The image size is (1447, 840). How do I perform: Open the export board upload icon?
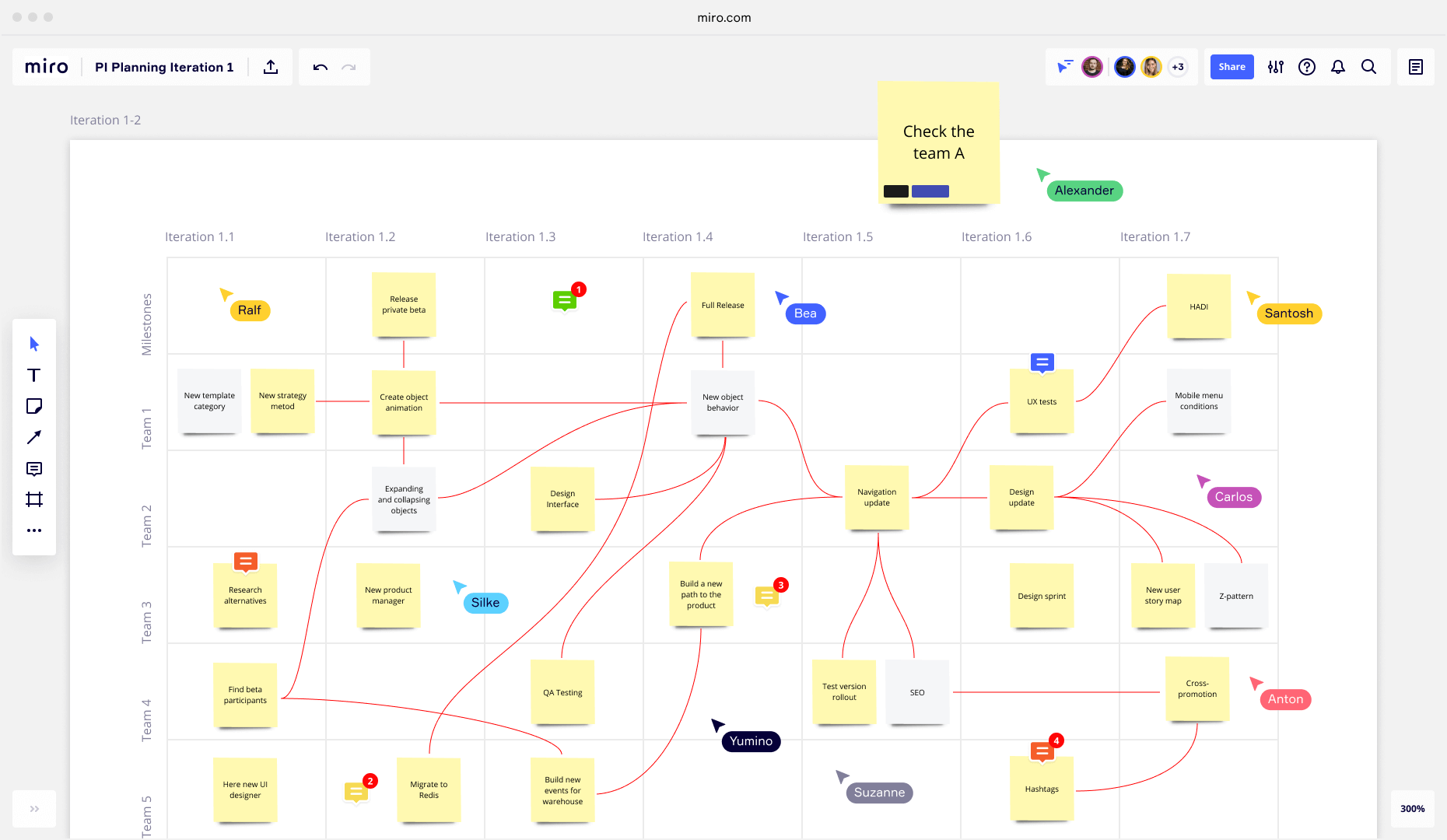click(271, 67)
